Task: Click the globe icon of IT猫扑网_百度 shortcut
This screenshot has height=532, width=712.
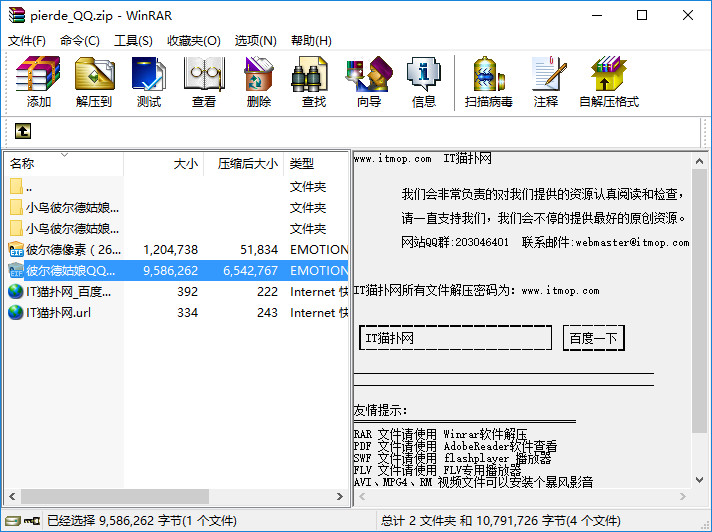Action: [16, 291]
